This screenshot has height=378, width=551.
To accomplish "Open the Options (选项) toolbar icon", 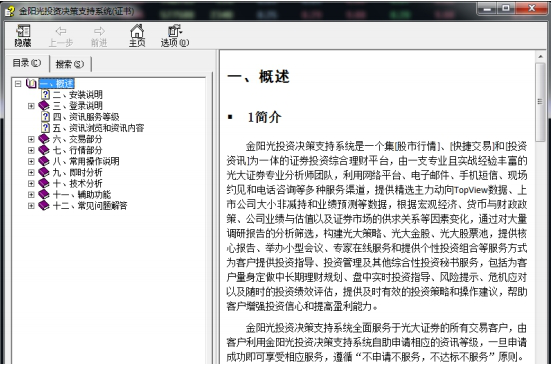I will tap(175, 31).
